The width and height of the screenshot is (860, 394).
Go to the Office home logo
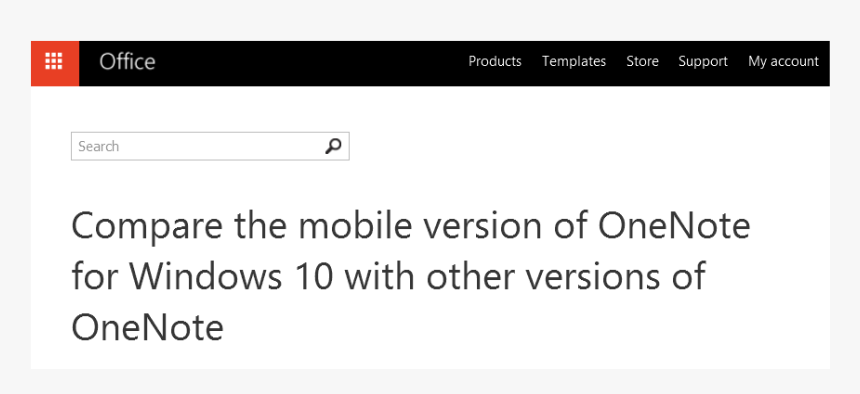(x=127, y=62)
